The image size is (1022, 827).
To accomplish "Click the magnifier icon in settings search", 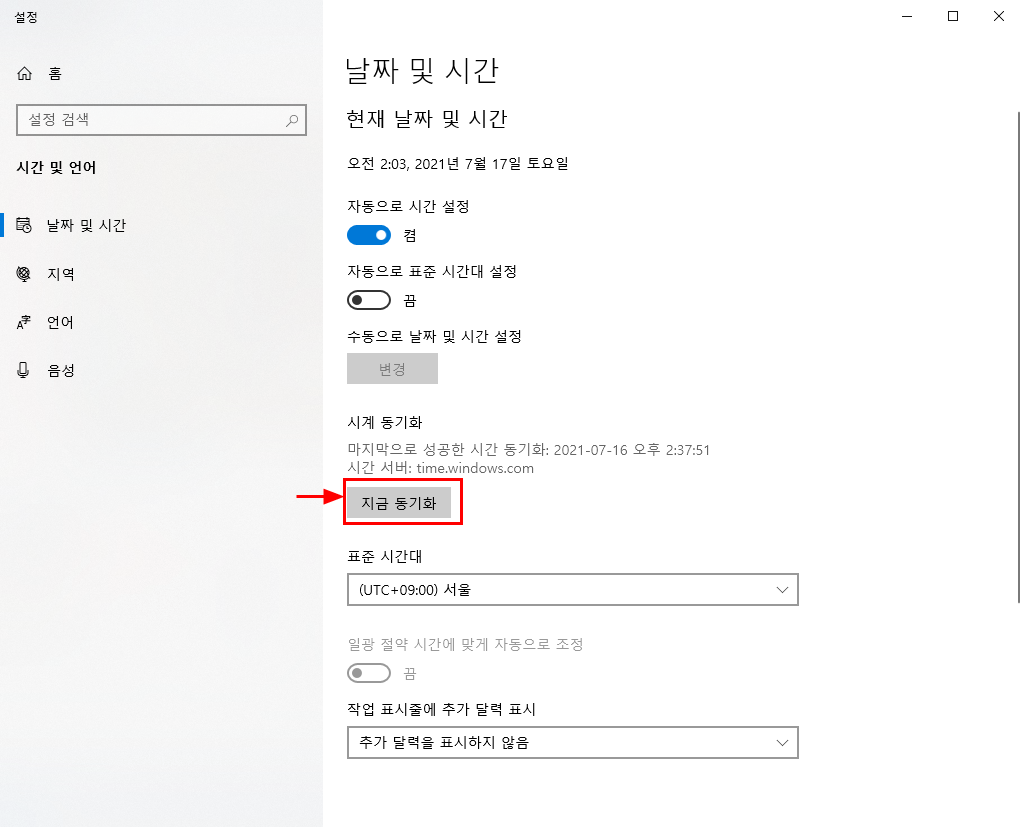I will click(292, 120).
